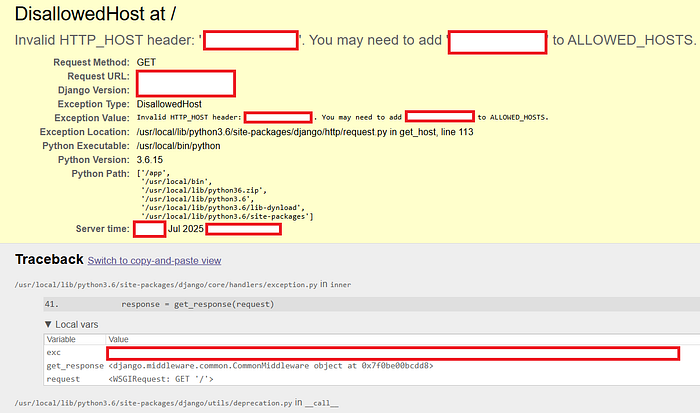The image size is (700, 413).
Task: Select the lib-dynload path entry
Action: point(223,208)
